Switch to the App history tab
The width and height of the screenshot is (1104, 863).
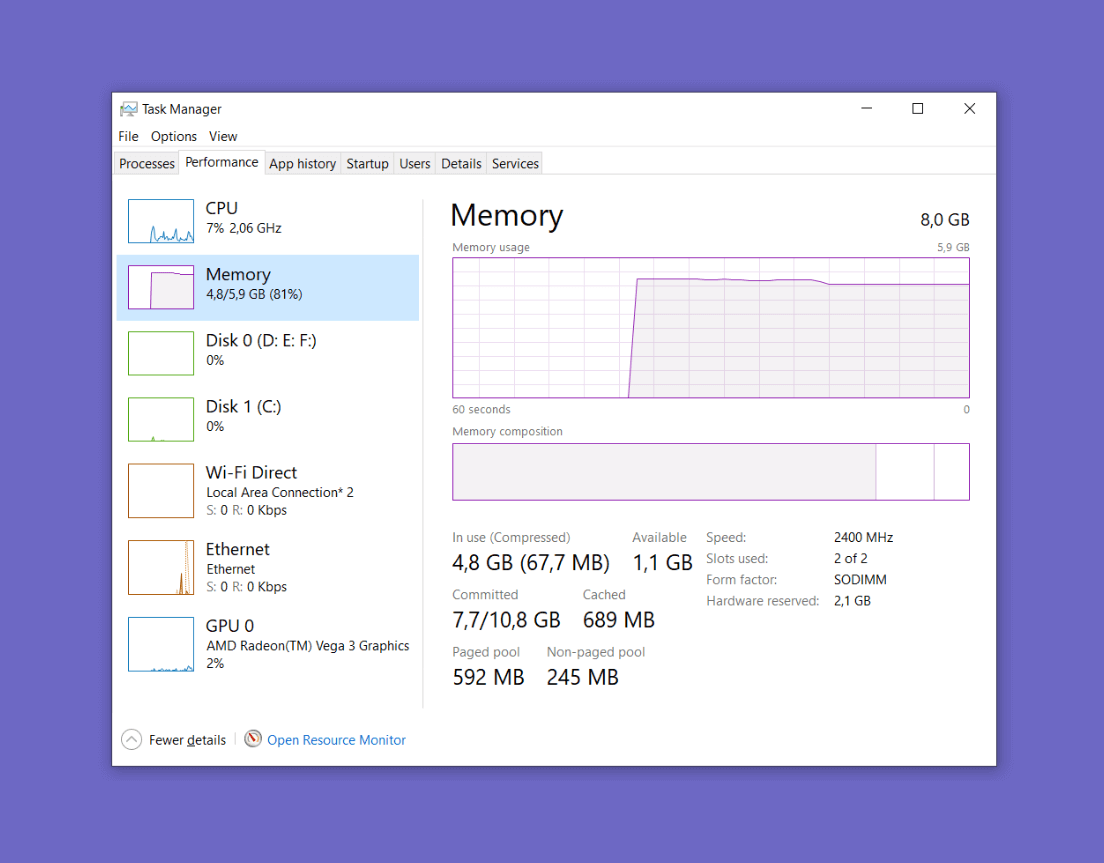(303, 163)
